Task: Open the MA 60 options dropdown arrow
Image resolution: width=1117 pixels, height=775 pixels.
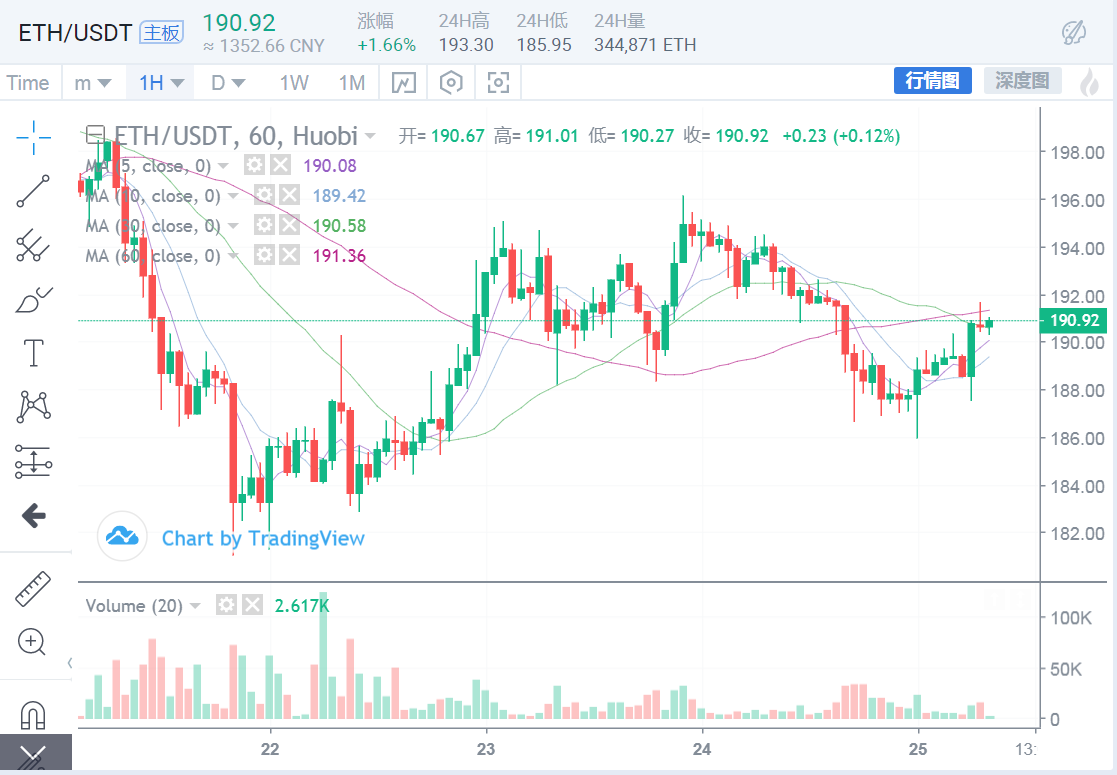Action: (233, 256)
